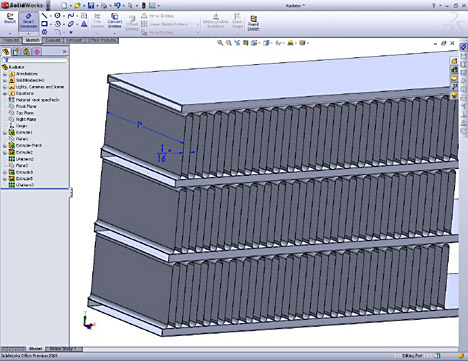468x361 pixels.
Task: Collapse the manager panel with chevron
Action: pos(64,52)
